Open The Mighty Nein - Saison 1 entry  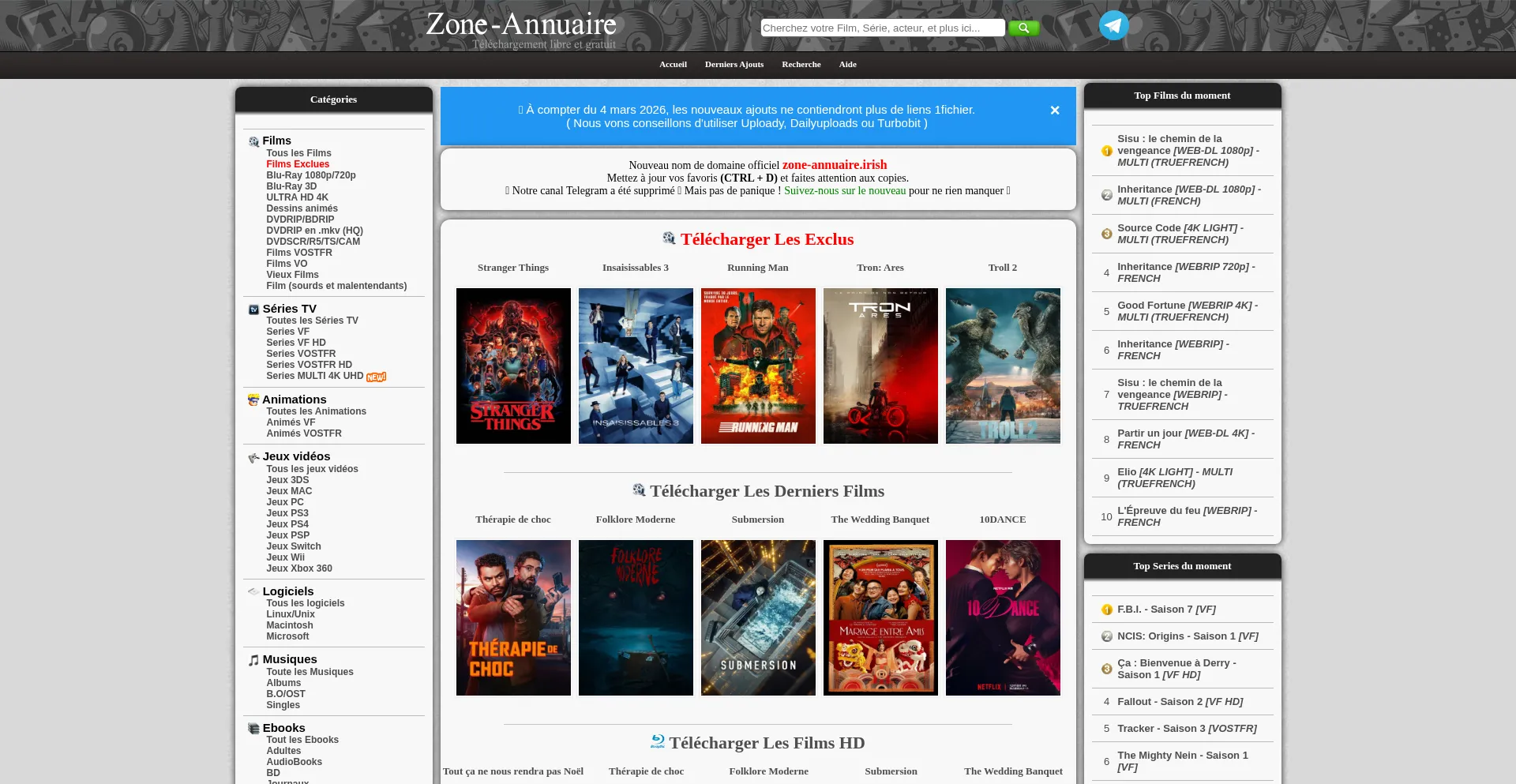(1183, 761)
